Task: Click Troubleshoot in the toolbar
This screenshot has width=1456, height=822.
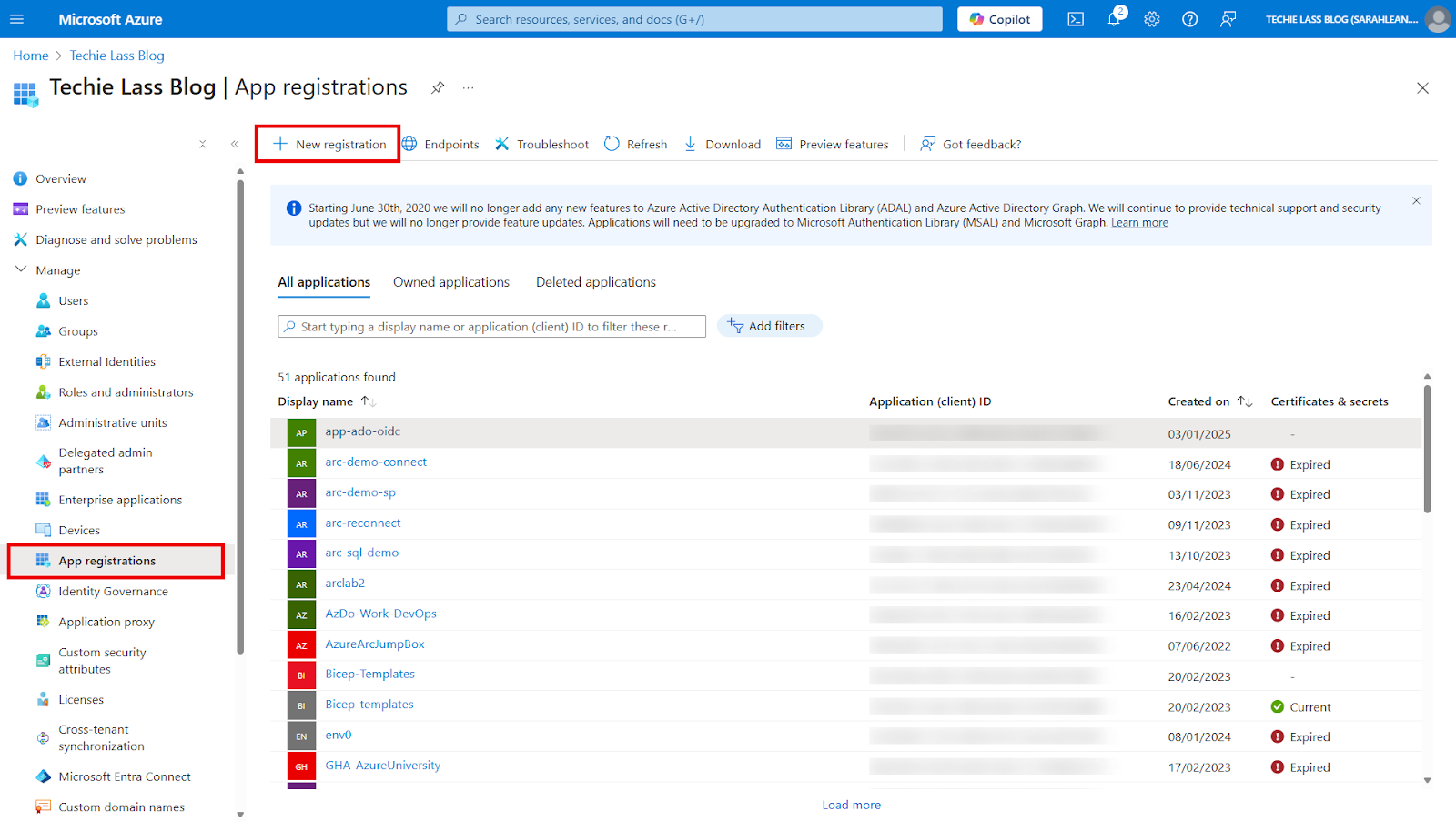Action: pos(541,144)
